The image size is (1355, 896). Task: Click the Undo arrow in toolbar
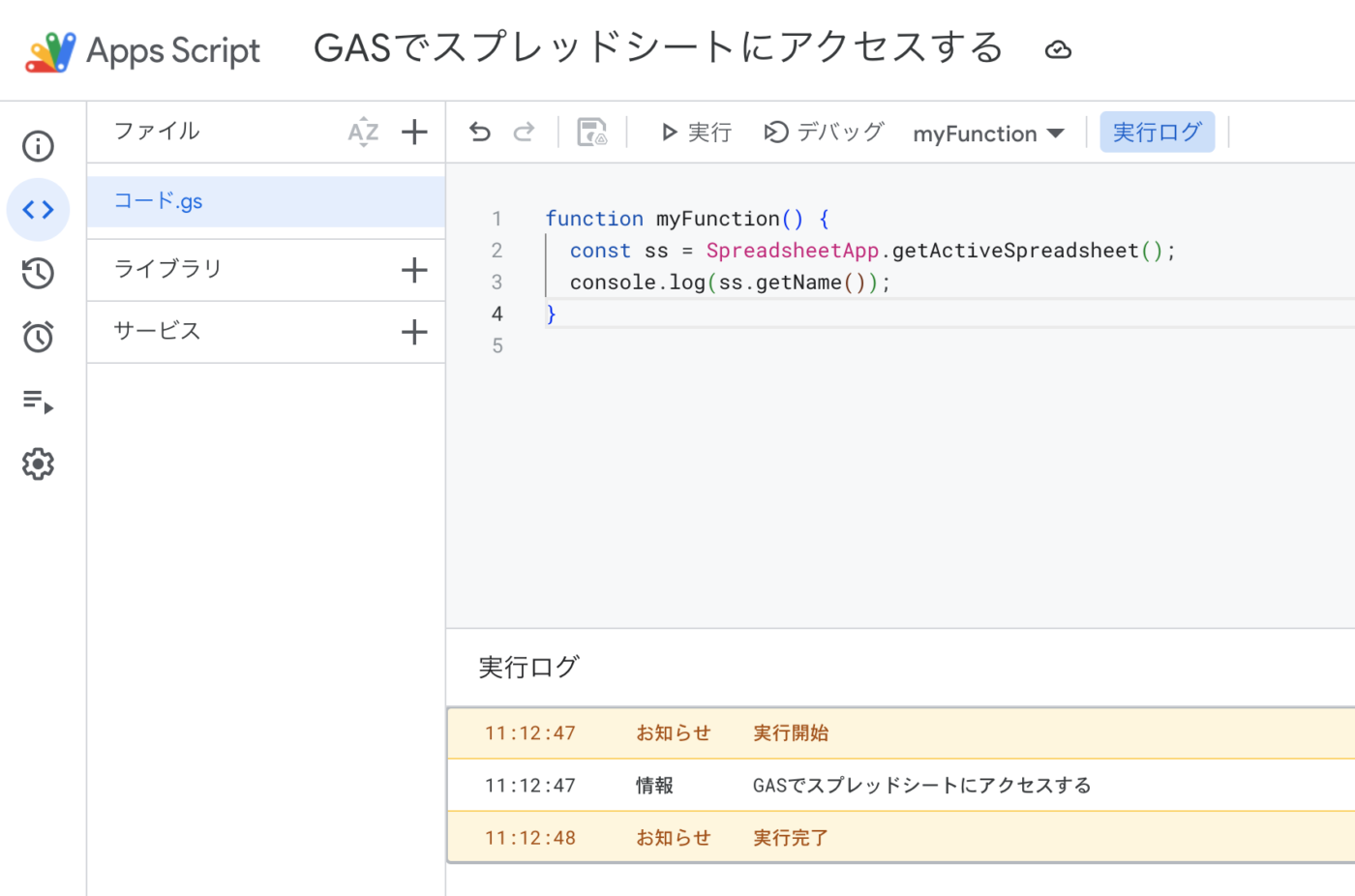(480, 133)
